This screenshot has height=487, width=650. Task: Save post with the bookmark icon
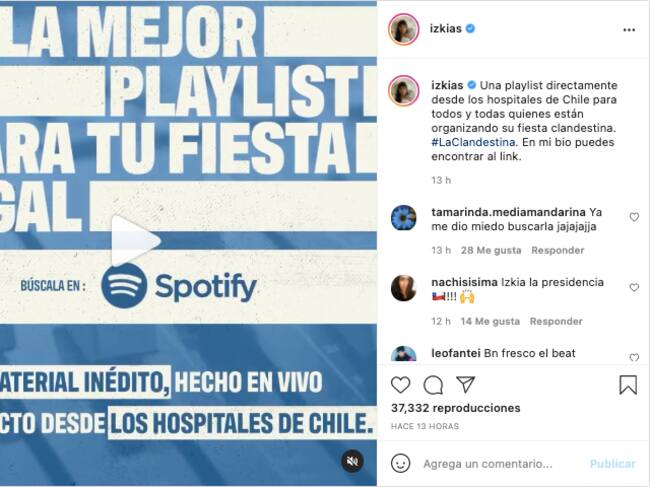coord(628,385)
